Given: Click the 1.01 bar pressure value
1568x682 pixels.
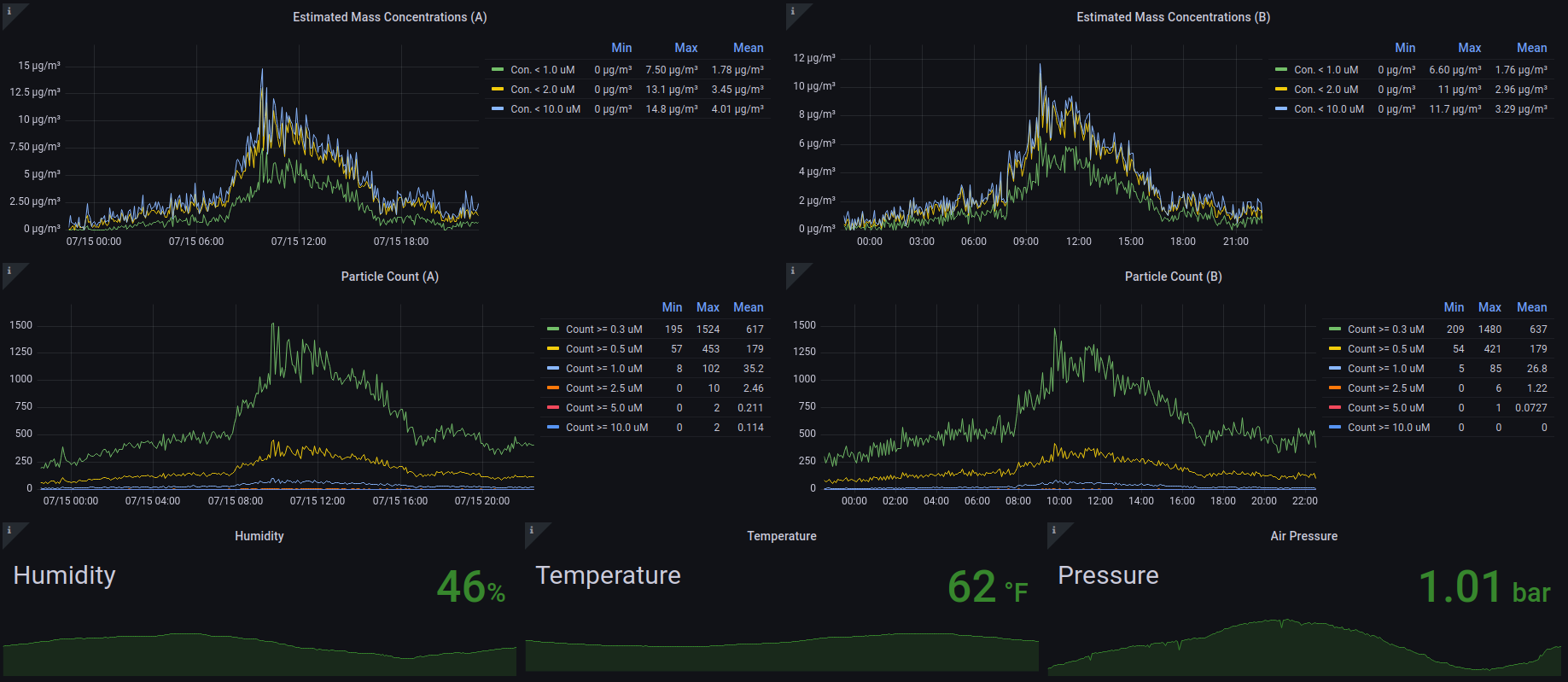Looking at the screenshot, I should [1484, 587].
